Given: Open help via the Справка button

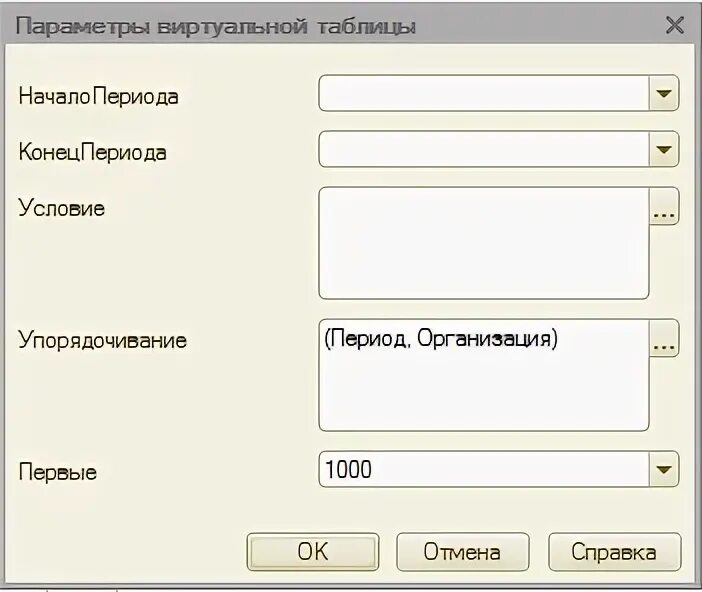Looking at the screenshot, I should 614,552.
